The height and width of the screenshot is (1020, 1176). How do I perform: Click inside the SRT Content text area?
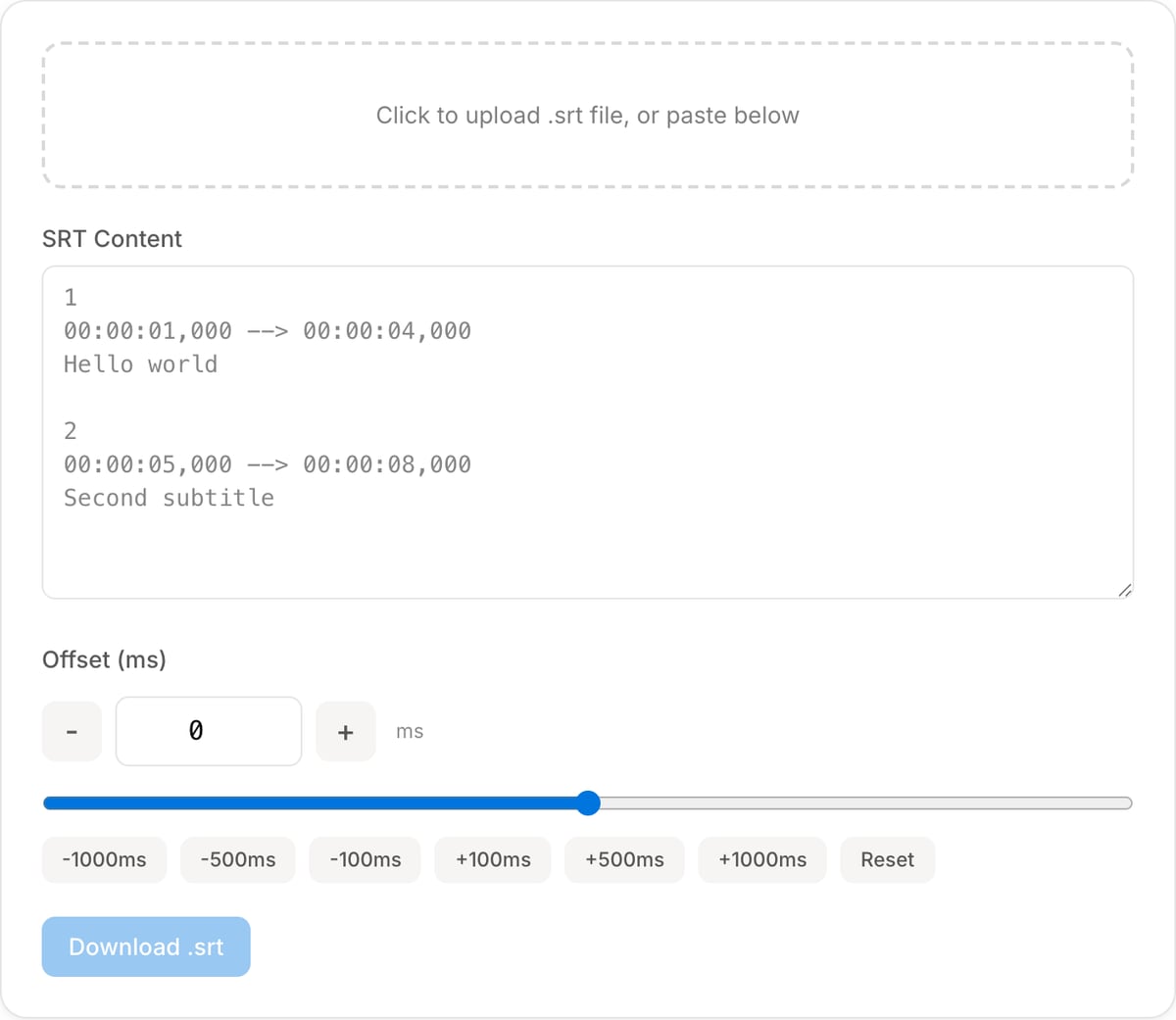[x=588, y=432]
